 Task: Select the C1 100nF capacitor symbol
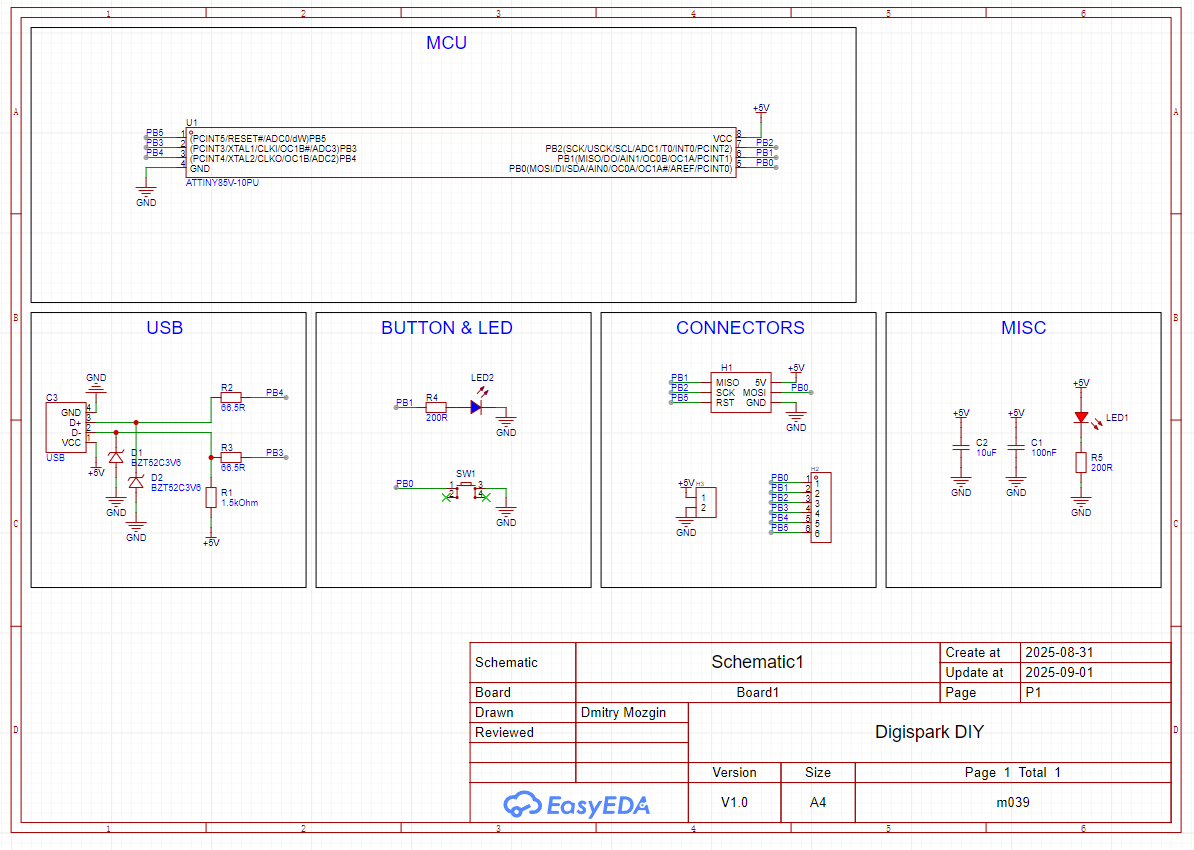[x=1016, y=448]
